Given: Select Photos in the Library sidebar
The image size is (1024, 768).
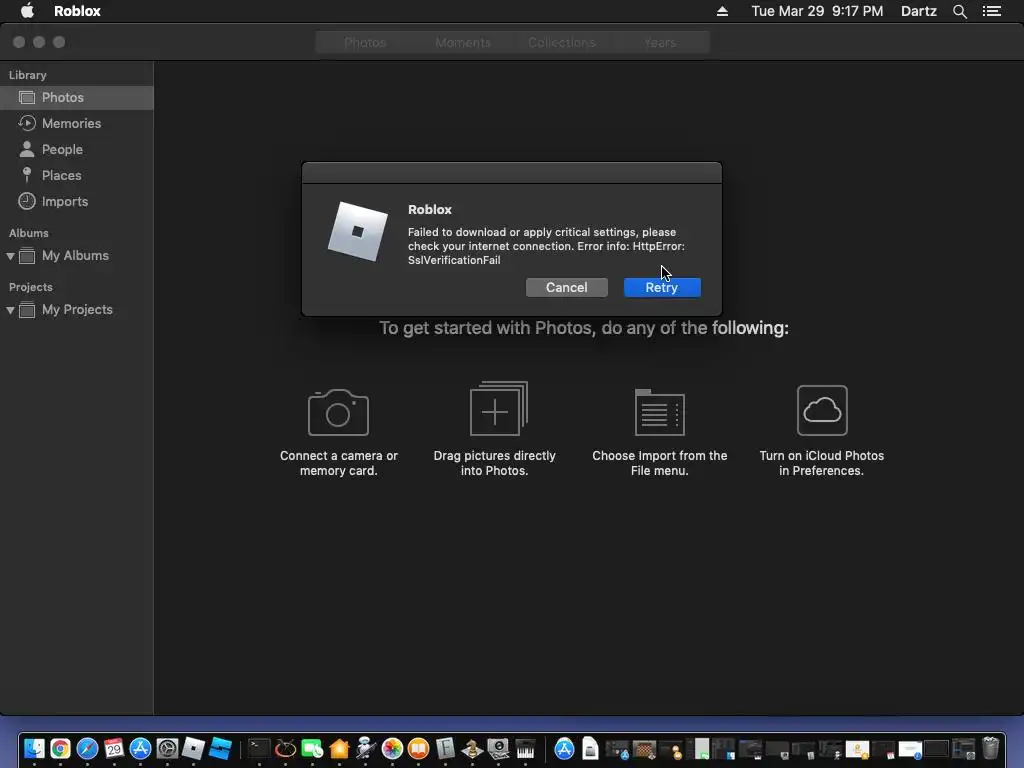Looking at the screenshot, I should coord(76,97).
